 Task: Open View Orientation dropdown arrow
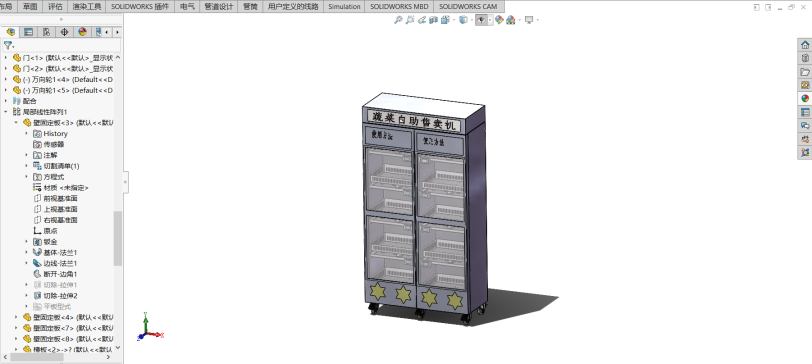tap(453, 20)
